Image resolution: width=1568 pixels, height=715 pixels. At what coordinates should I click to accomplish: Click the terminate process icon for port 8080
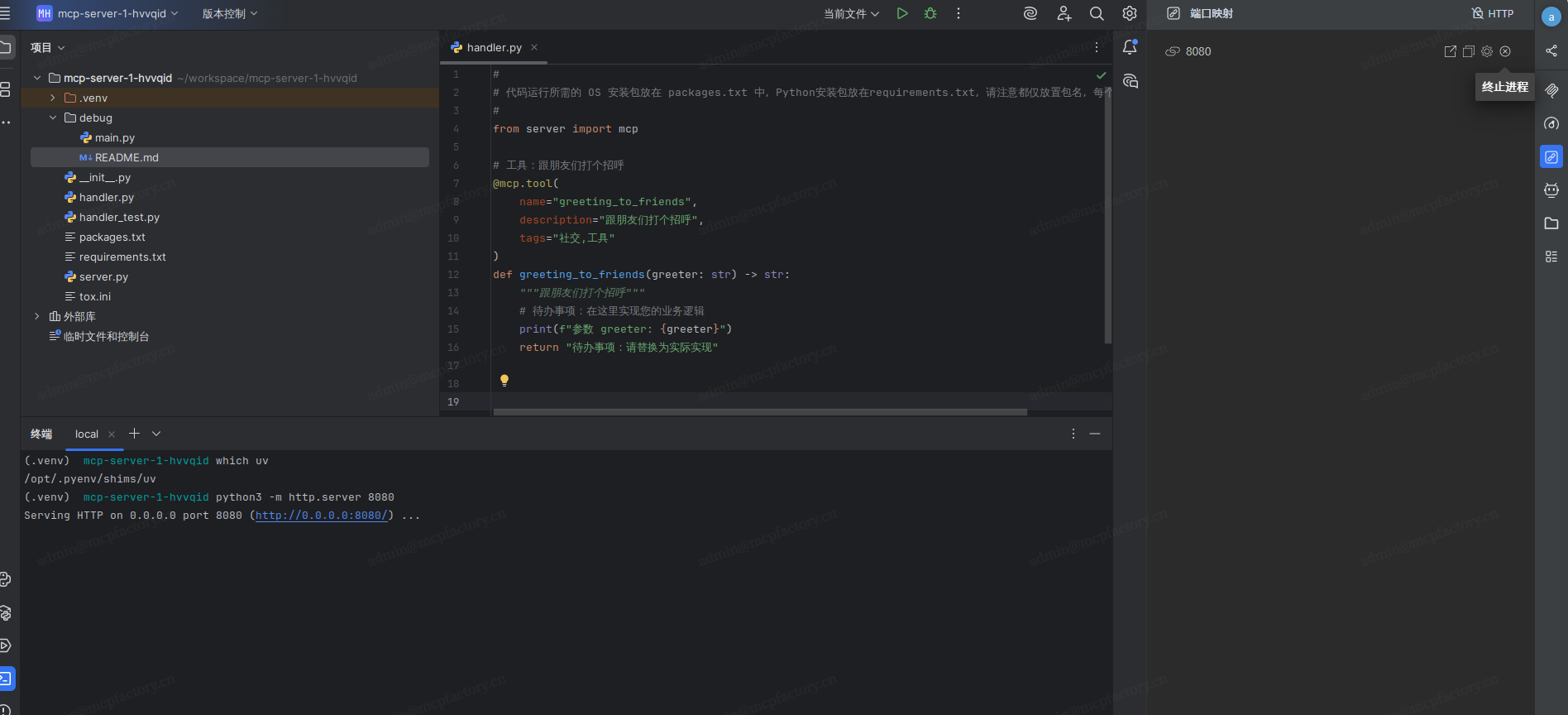(1505, 51)
